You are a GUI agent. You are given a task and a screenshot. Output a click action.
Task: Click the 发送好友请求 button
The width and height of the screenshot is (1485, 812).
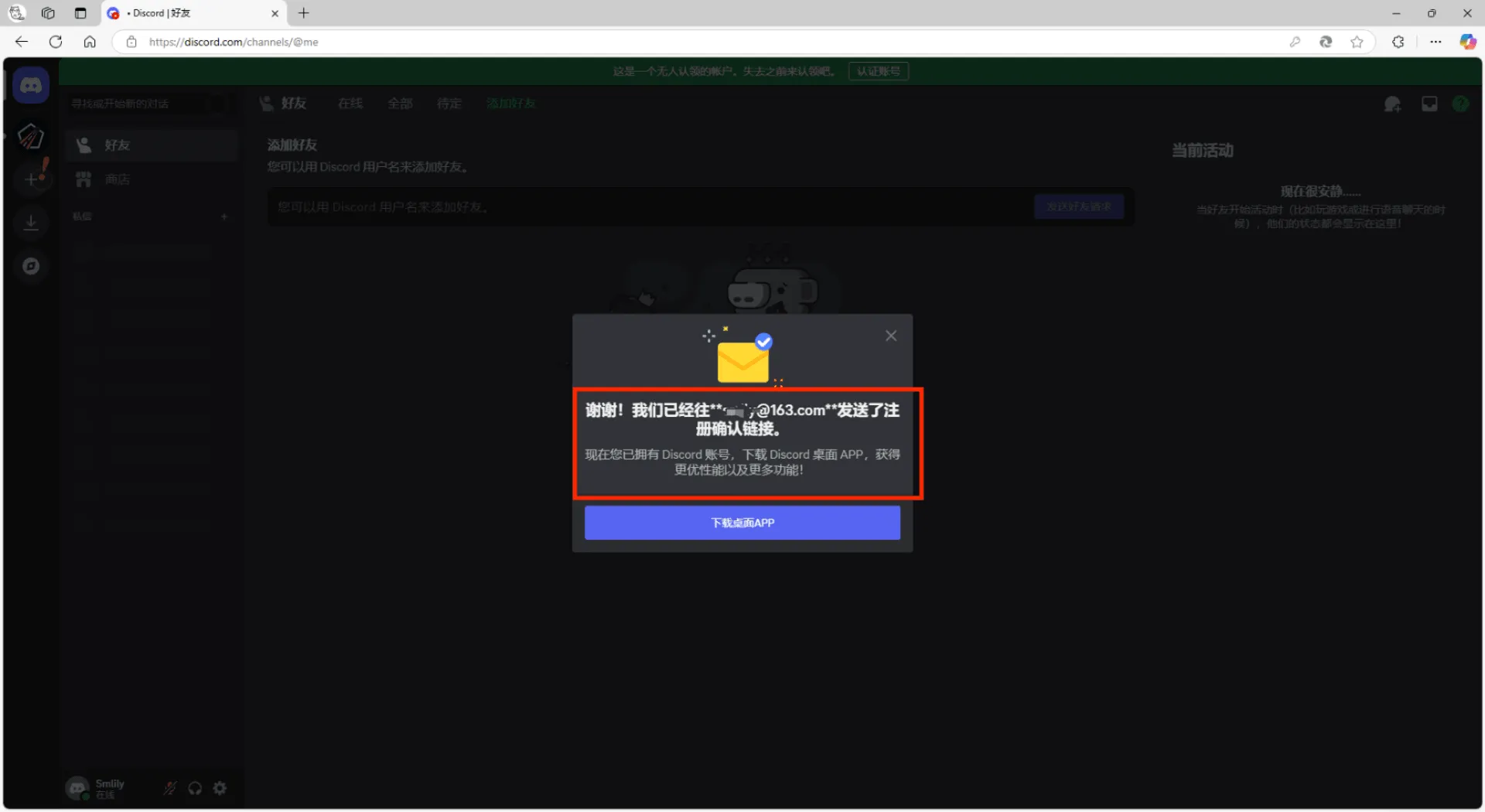(1079, 206)
